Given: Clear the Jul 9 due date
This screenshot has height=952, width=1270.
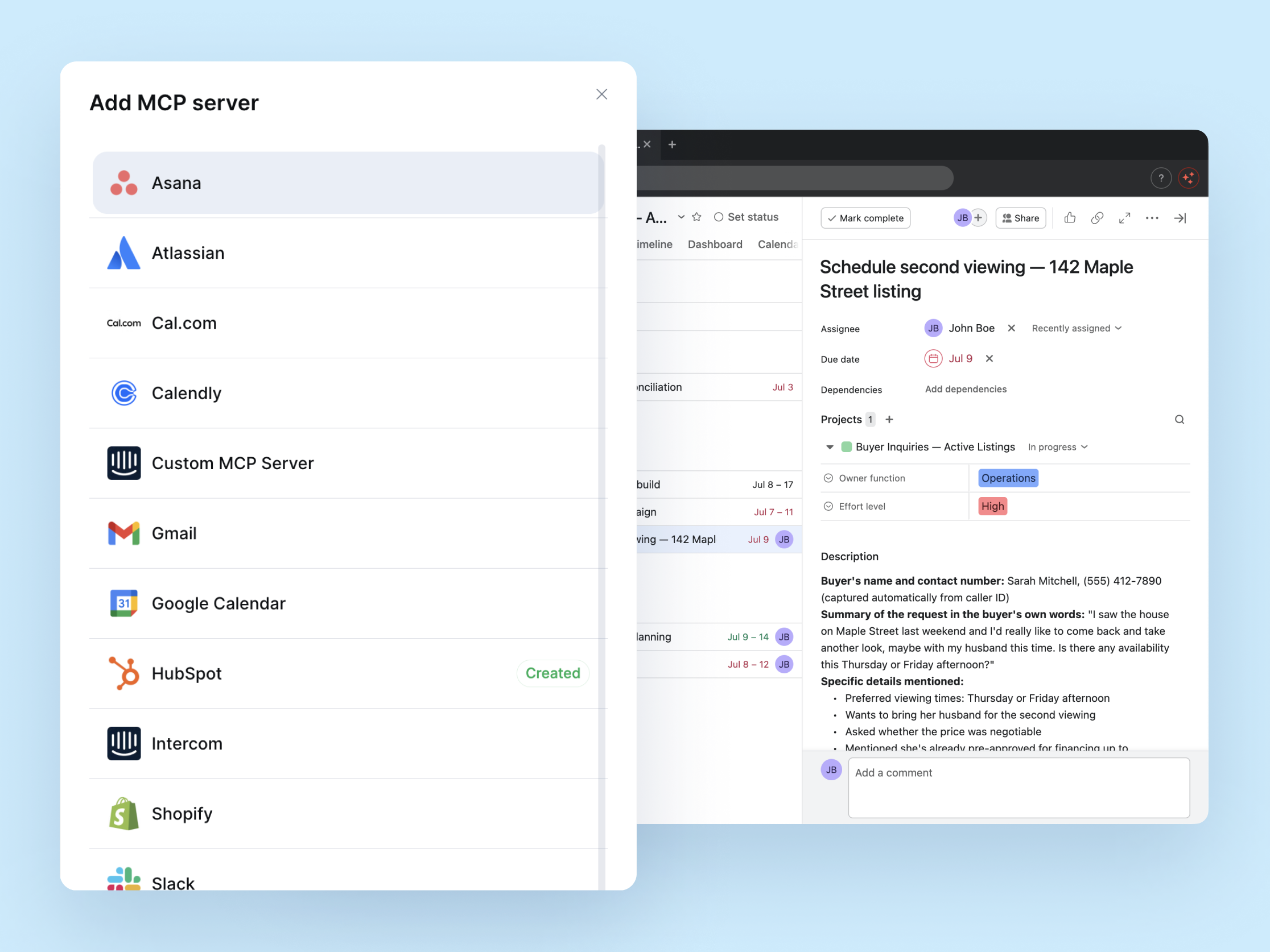Looking at the screenshot, I should tap(989, 359).
